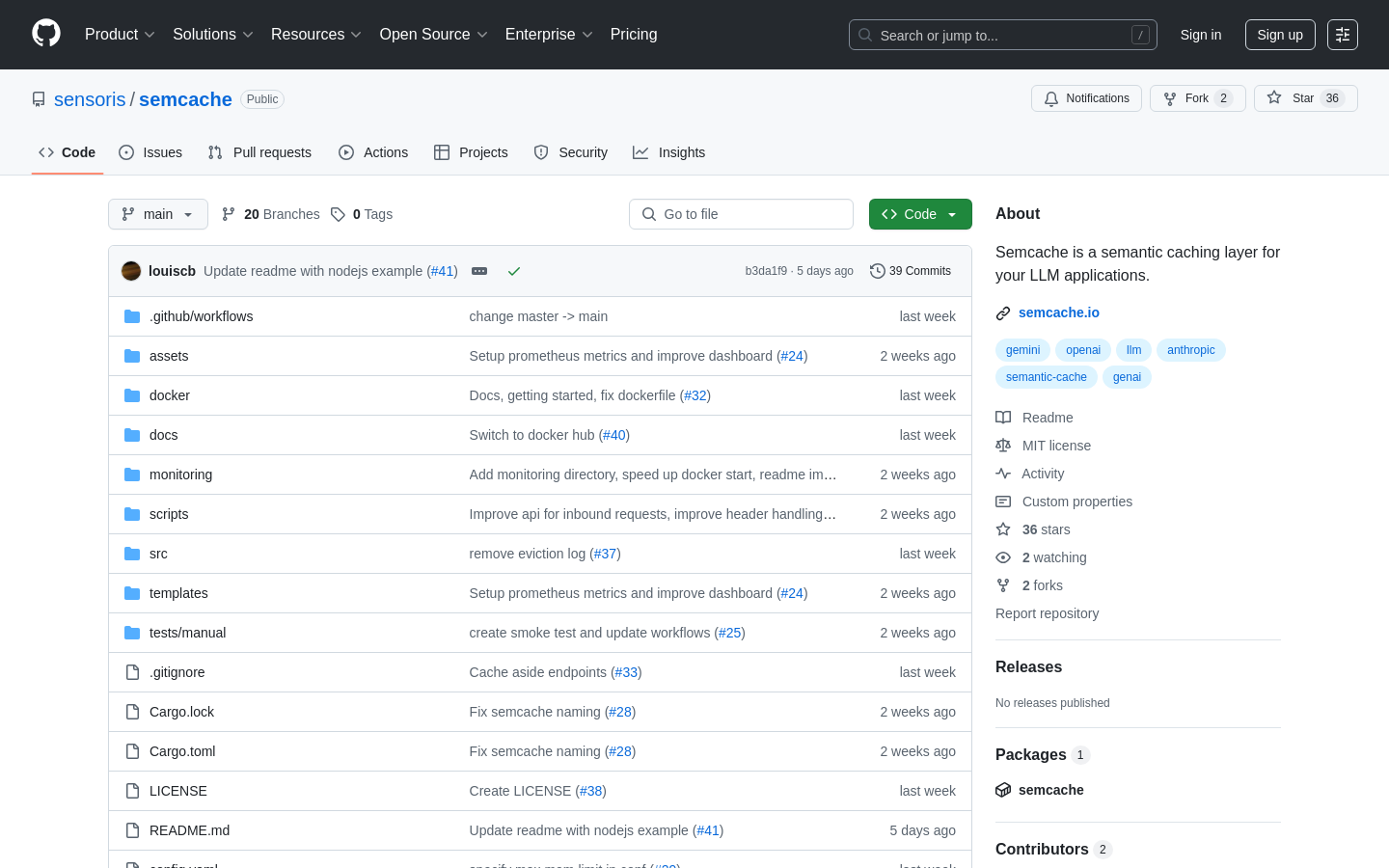Click the Cargo.toml file icon

[132, 751]
